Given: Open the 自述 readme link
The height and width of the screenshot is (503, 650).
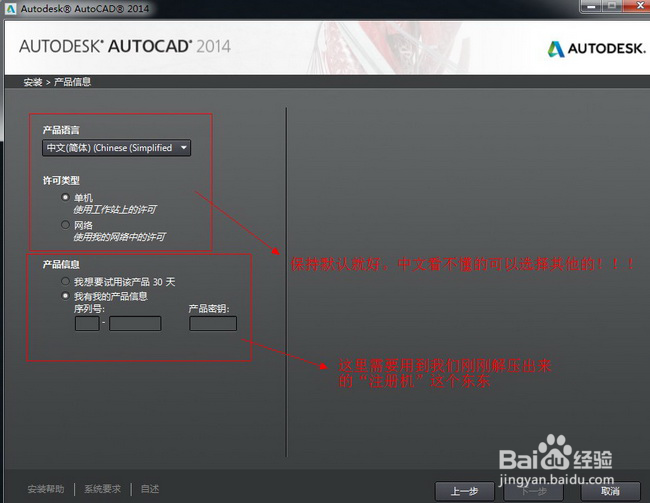Looking at the screenshot, I should tap(150, 489).
